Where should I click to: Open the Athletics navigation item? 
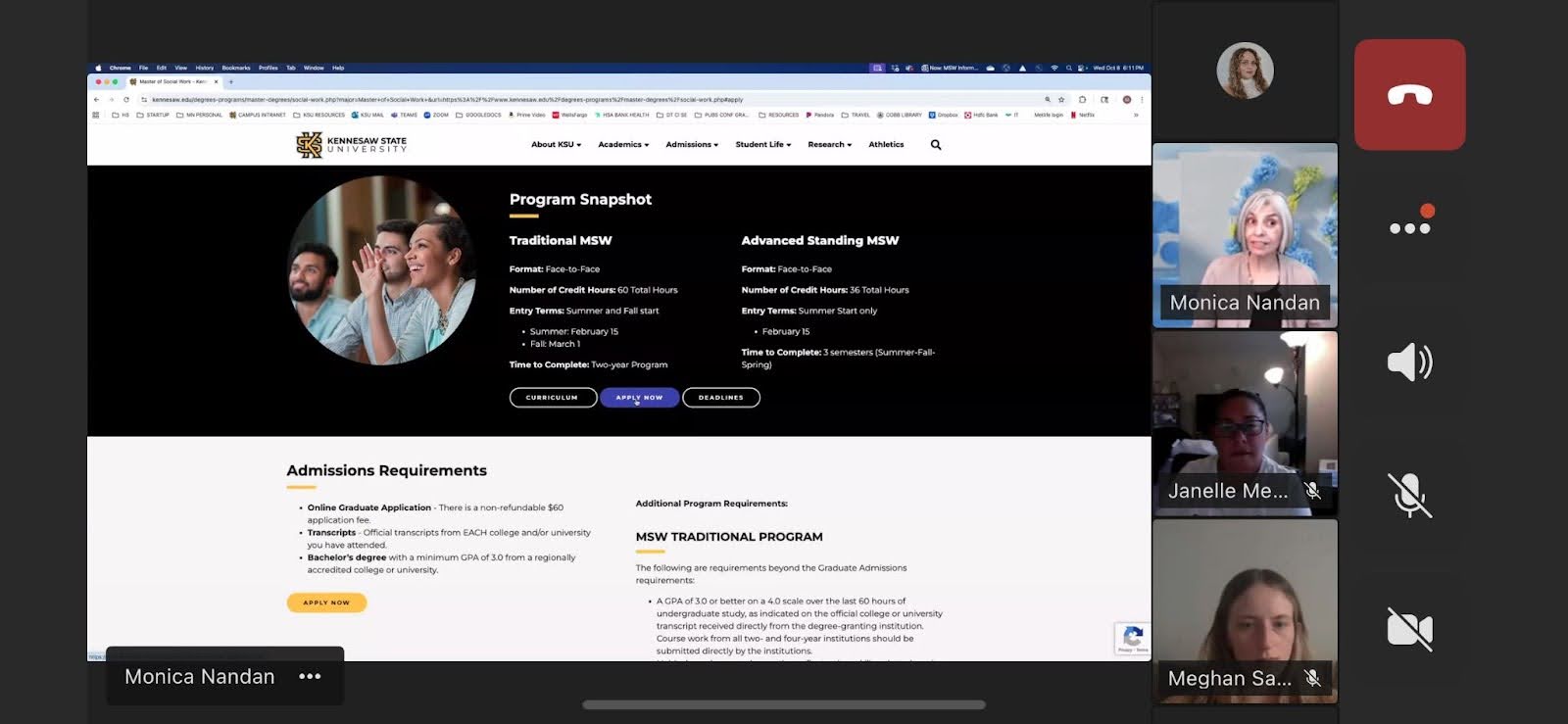tap(886, 145)
